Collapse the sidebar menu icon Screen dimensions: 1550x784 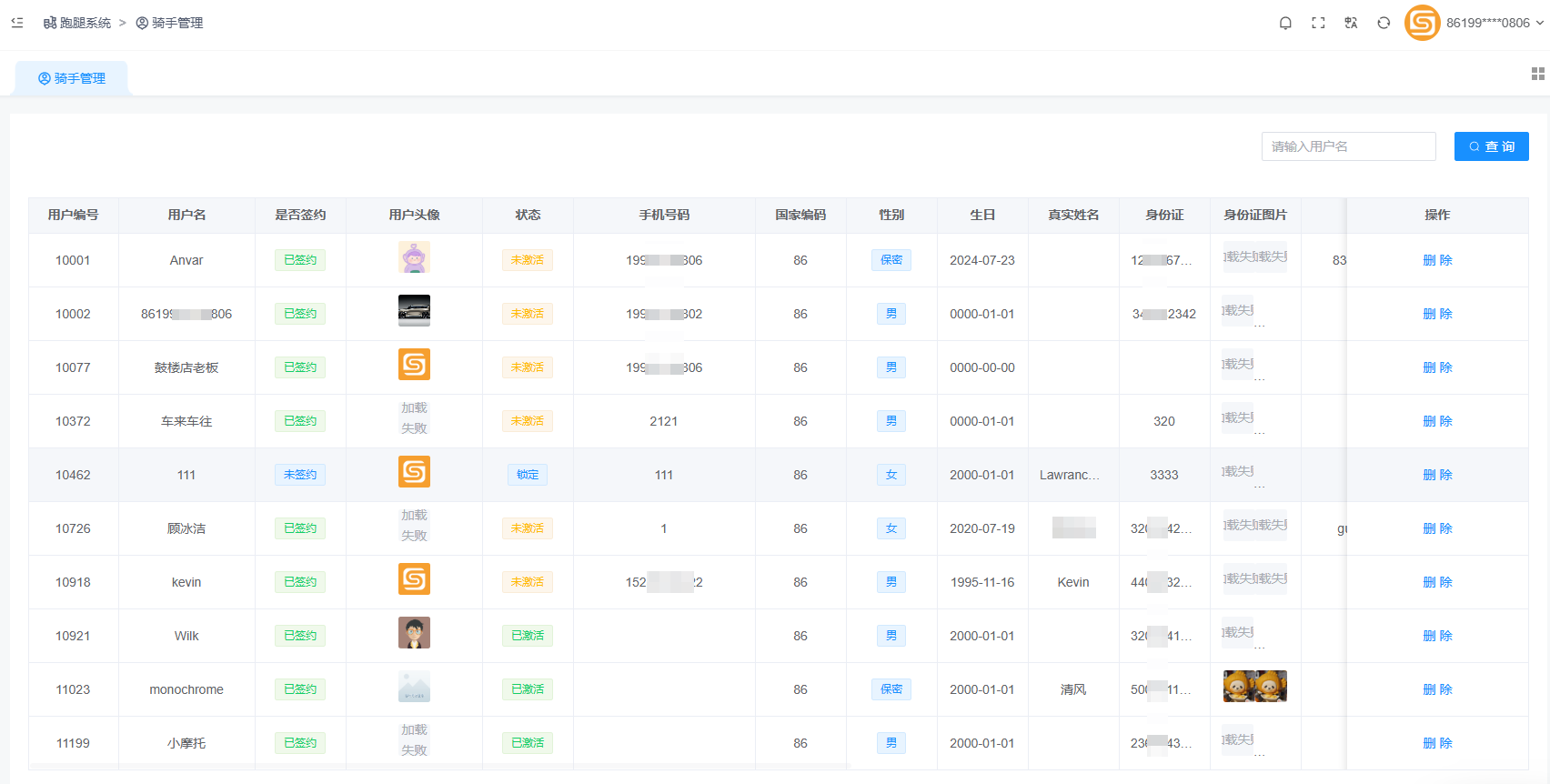pyautogui.click(x=17, y=23)
